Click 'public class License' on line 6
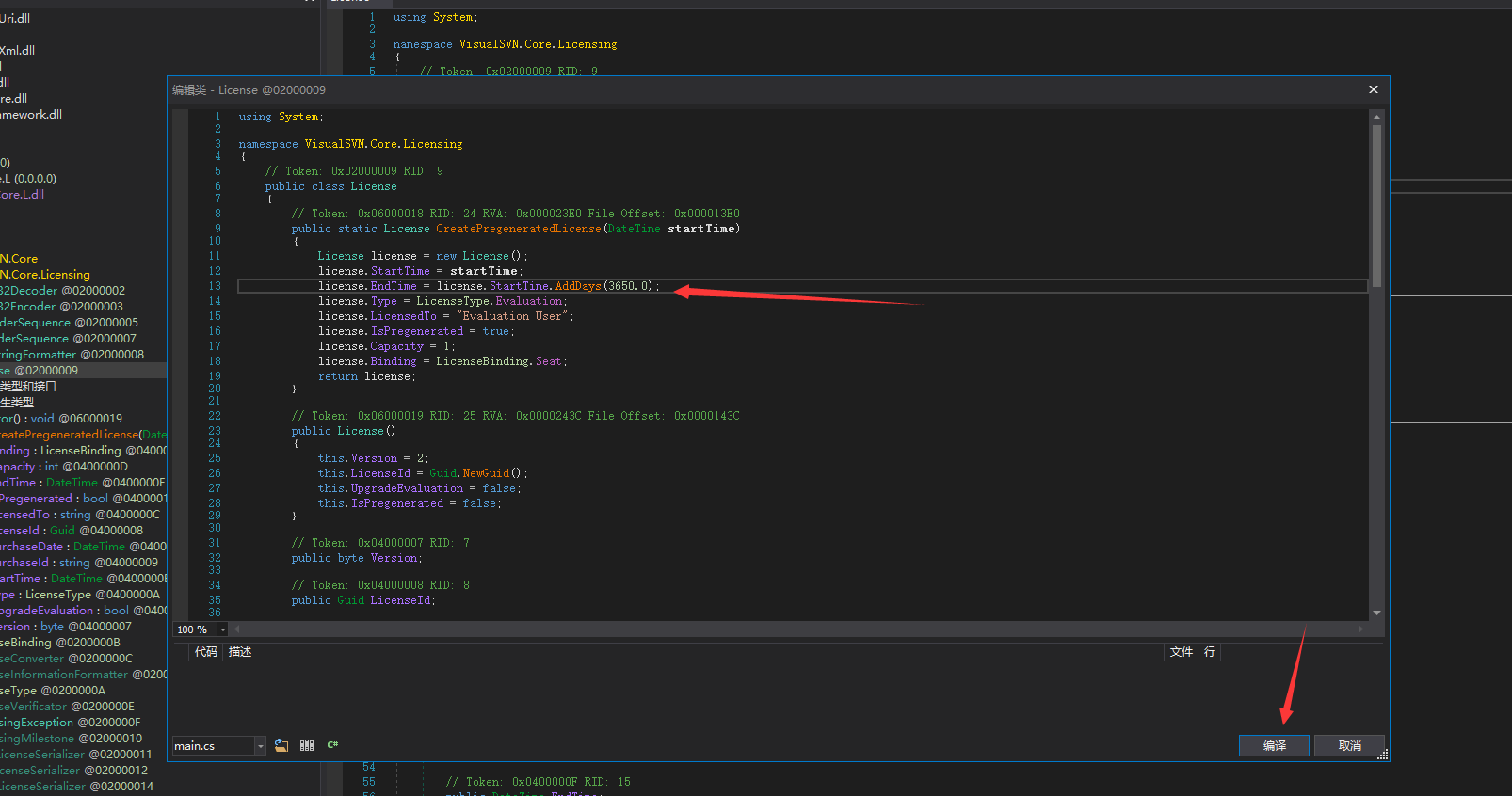This screenshot has height=796, width=1512. click(330, 186)
